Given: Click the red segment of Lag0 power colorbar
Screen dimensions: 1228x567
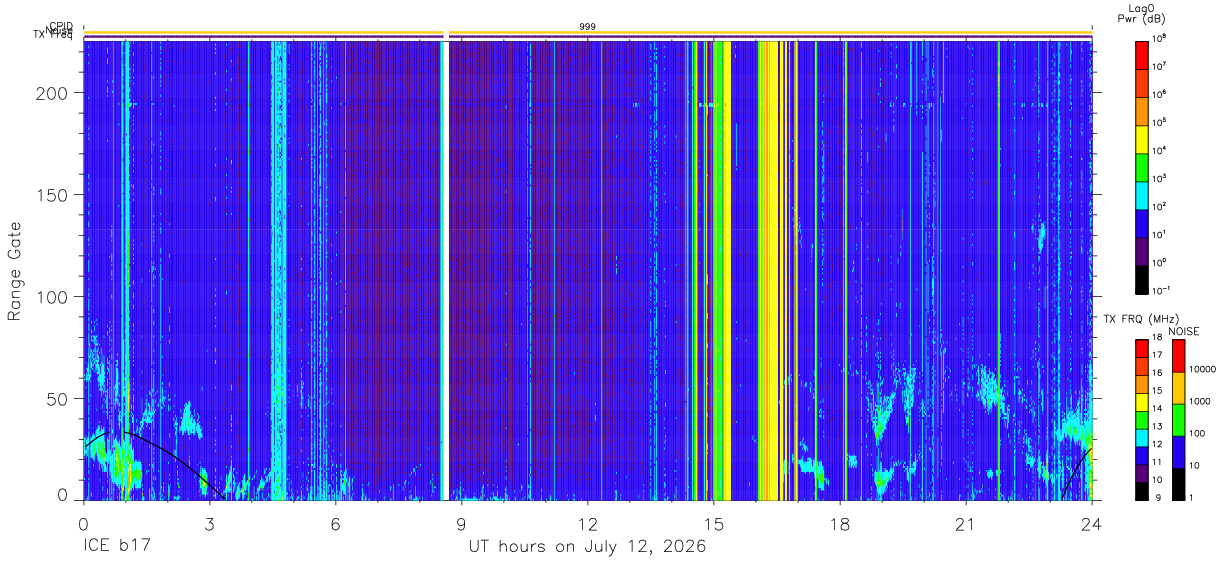Looking at the screenshot, I should click(x=1141, y=53).
